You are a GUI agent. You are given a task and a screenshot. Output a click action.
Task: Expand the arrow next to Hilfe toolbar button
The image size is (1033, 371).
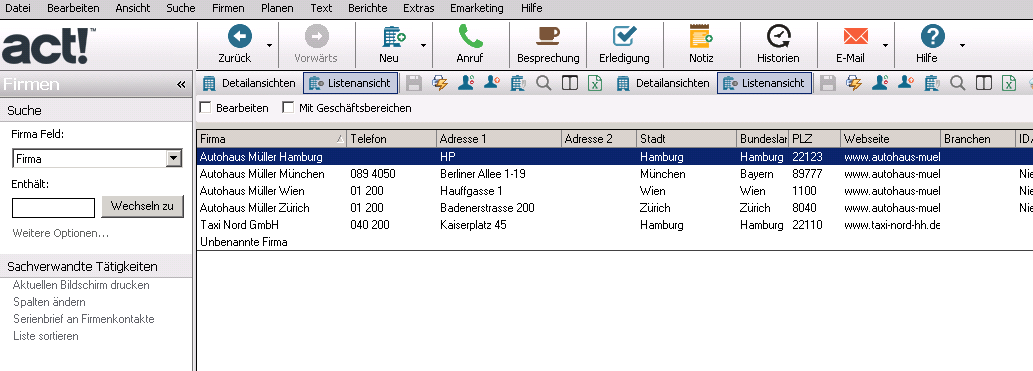tap(963, 45)
